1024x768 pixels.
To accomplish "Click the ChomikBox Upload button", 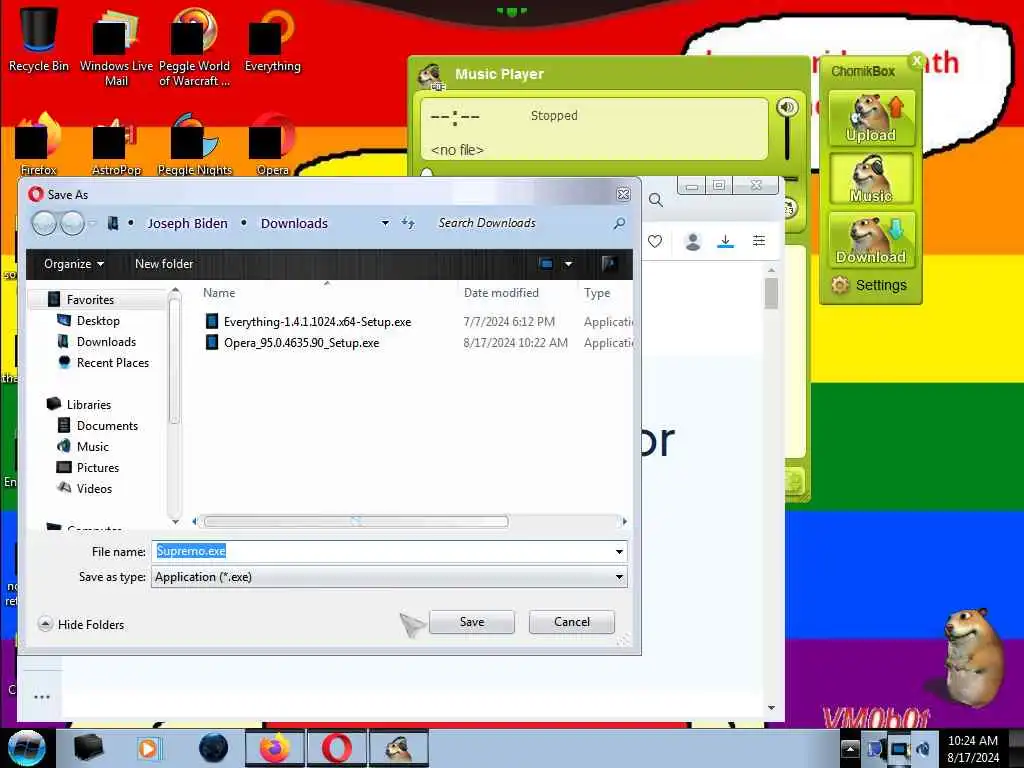I will point(871,118).
